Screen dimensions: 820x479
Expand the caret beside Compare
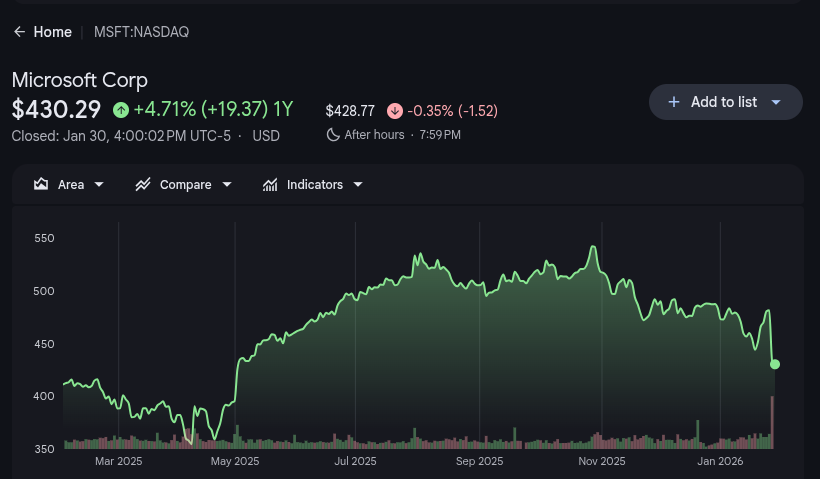point(227,185)
